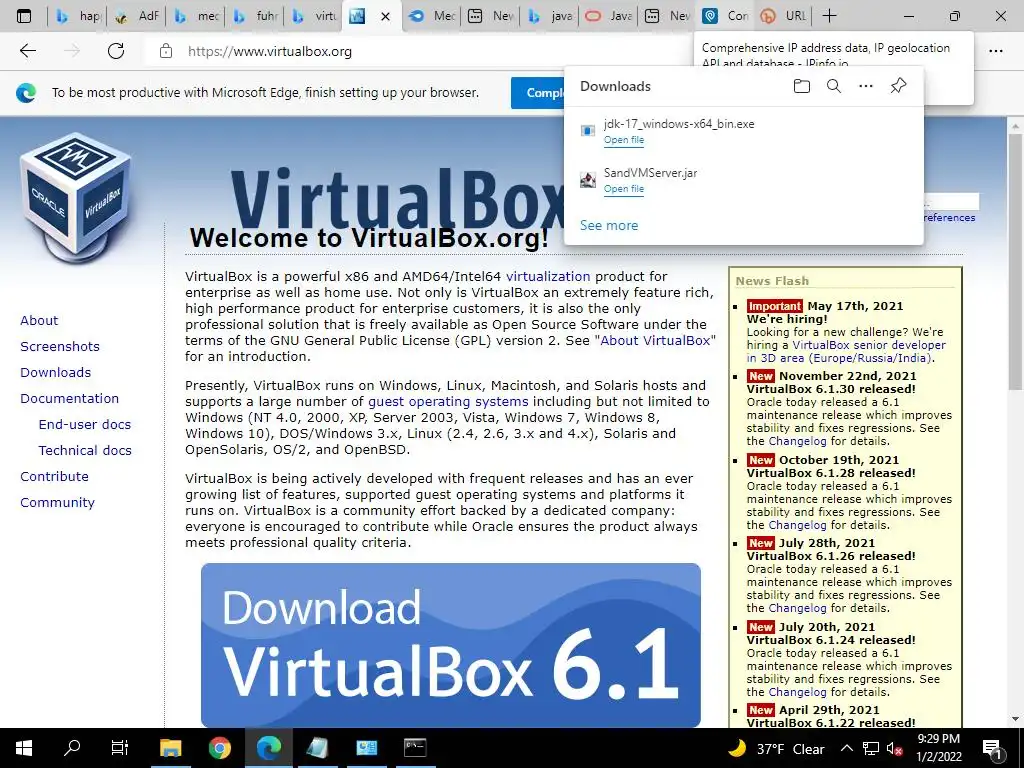Click the muted volume tray icon
The width and height of the screenshot is (1024, 768).
[894, 749]
